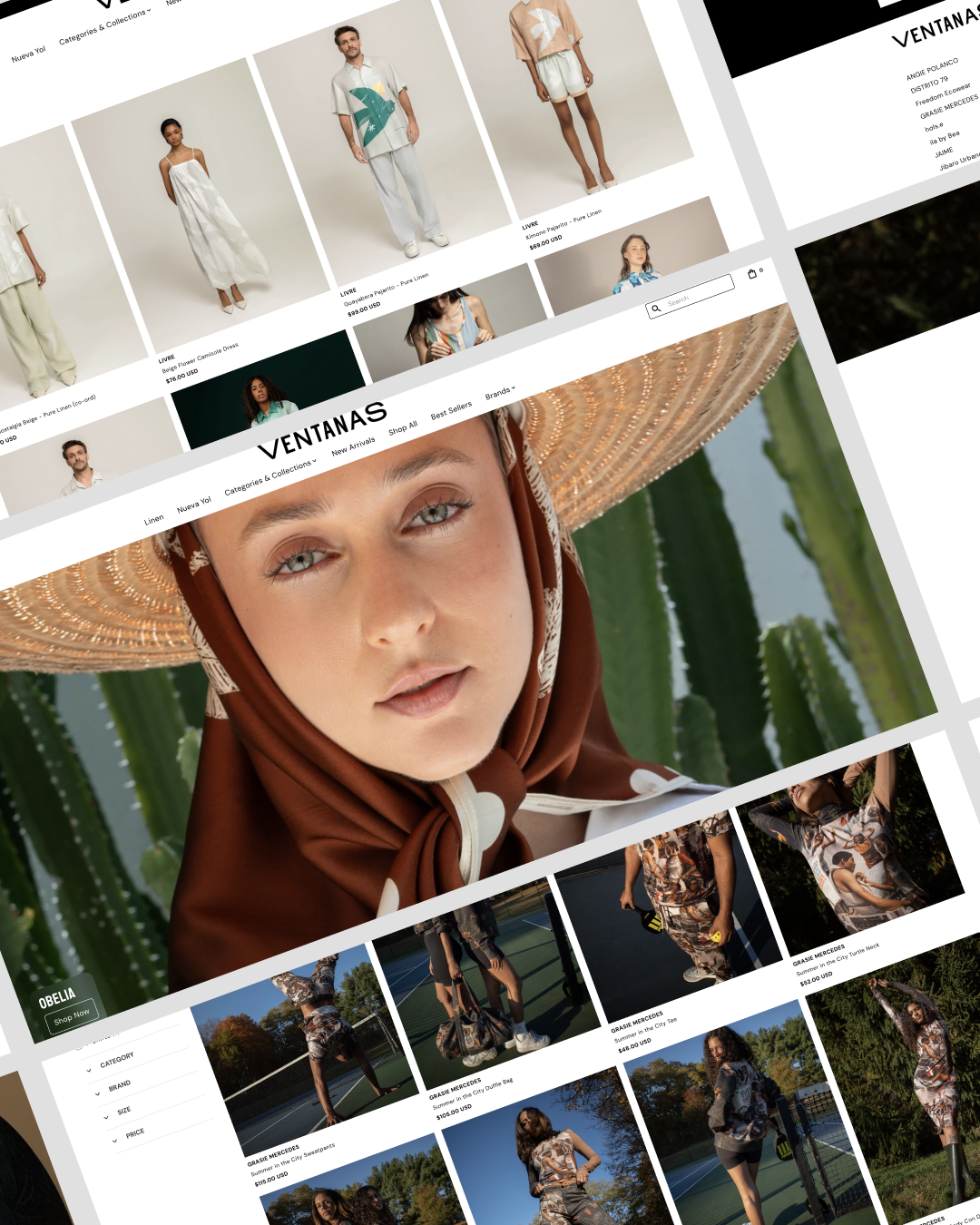Click the VENTANAS logo above the hero image
This screenshot has width=980, height=1225.
322,430
